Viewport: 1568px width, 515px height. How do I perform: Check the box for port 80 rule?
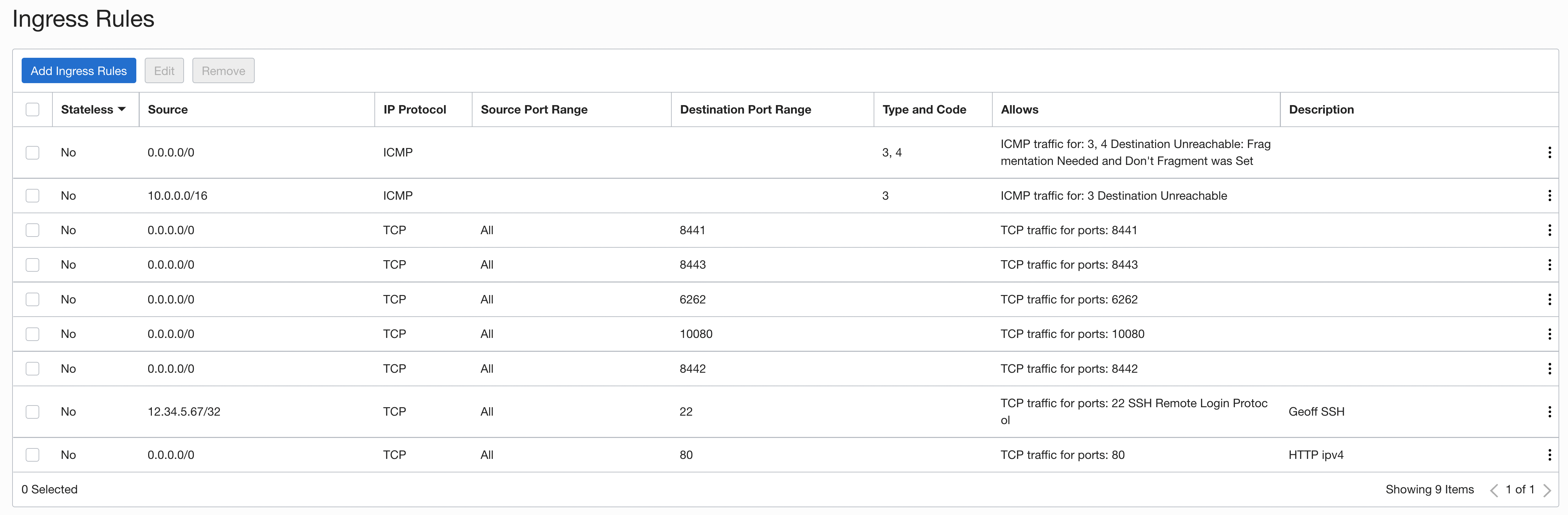[33, 455]
